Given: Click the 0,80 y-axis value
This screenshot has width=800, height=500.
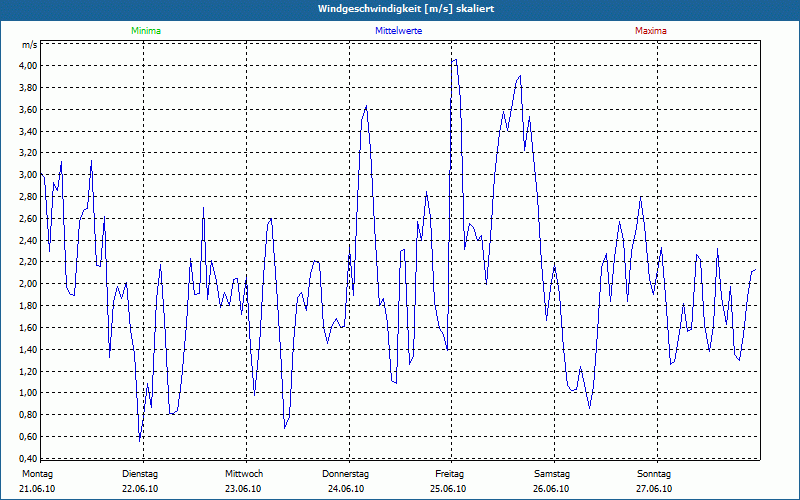Looking at the screenshot, I should [x=29, y=415].
